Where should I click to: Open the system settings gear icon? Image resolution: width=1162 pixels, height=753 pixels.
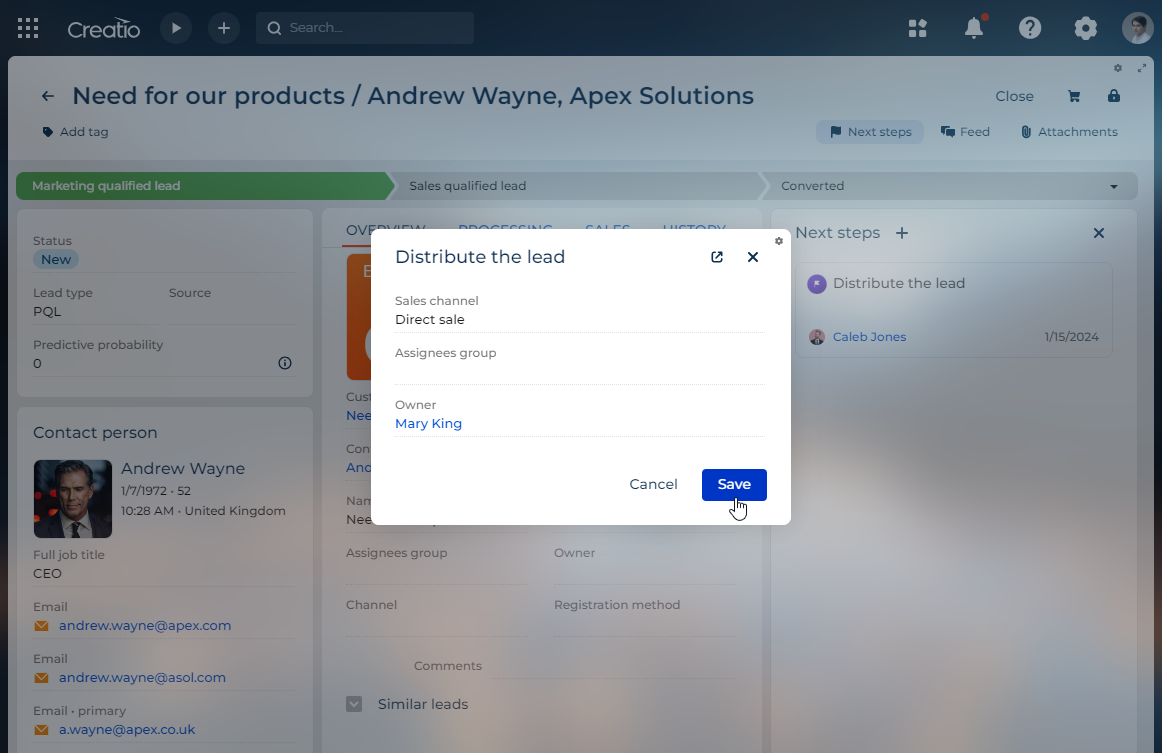click(1085, 28)
